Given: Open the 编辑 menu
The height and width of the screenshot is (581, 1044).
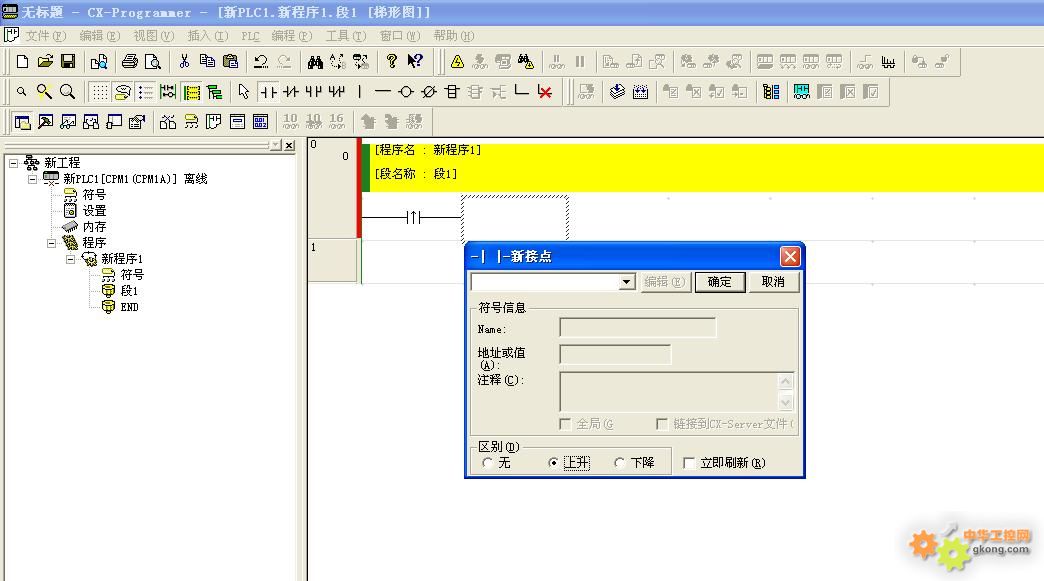Looking at the screenshot, I should pos(99,36).
